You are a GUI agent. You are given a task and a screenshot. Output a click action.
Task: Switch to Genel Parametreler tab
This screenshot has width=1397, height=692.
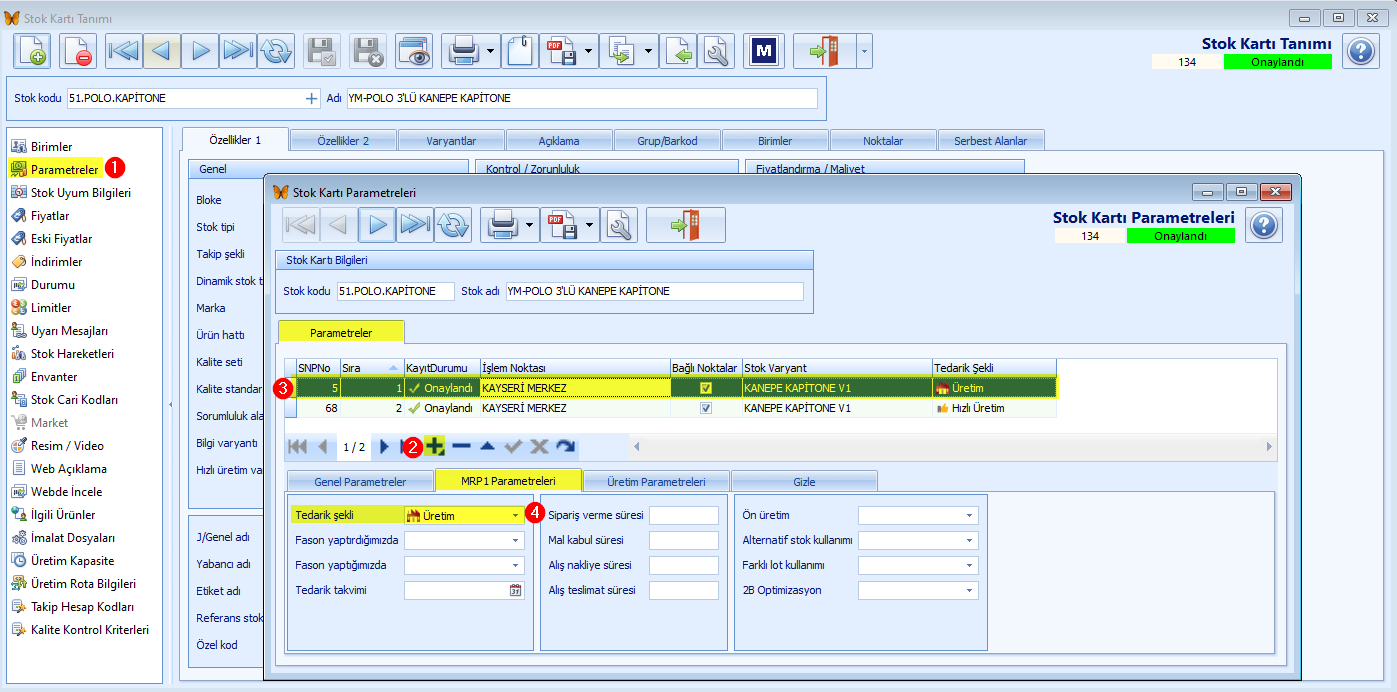tap(360, 481)
